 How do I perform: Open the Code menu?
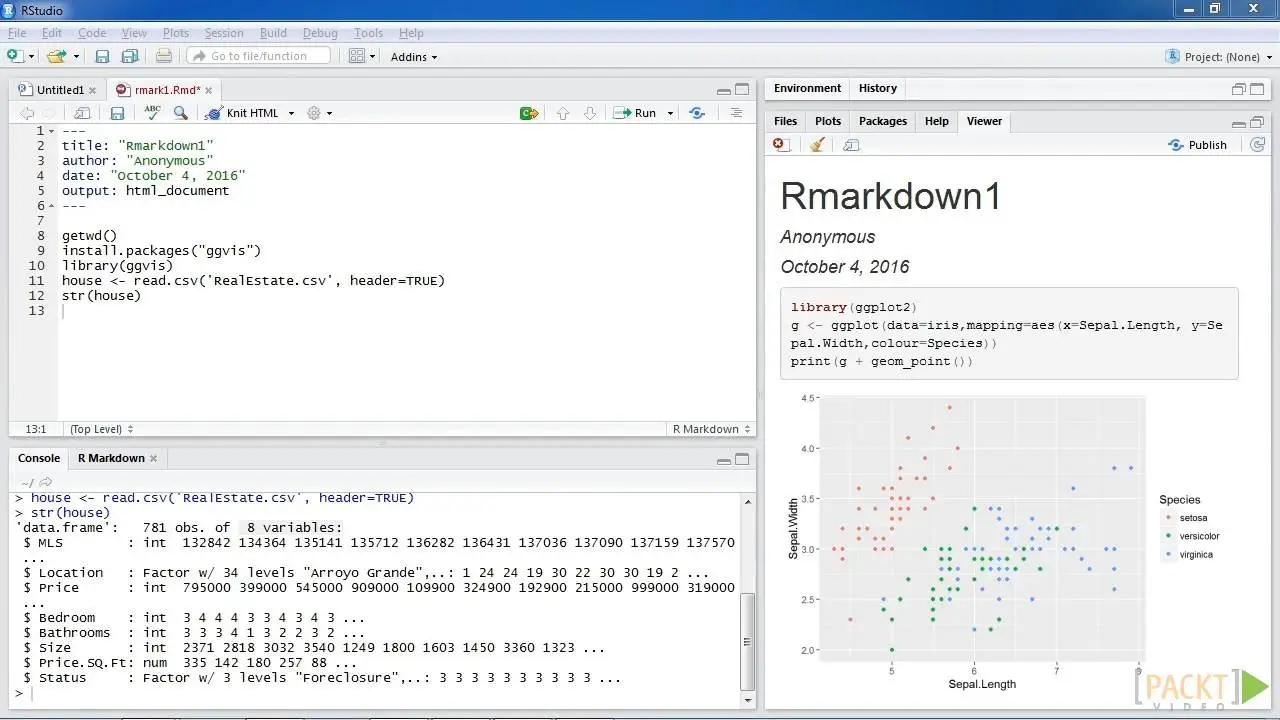[92, 33]
